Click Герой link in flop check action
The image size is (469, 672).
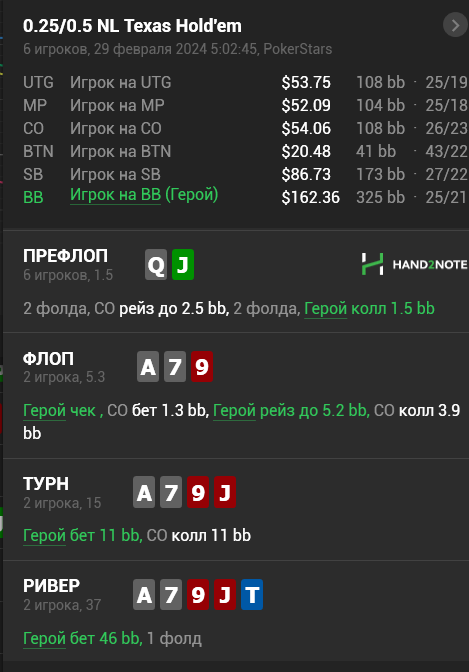(45, 411)
